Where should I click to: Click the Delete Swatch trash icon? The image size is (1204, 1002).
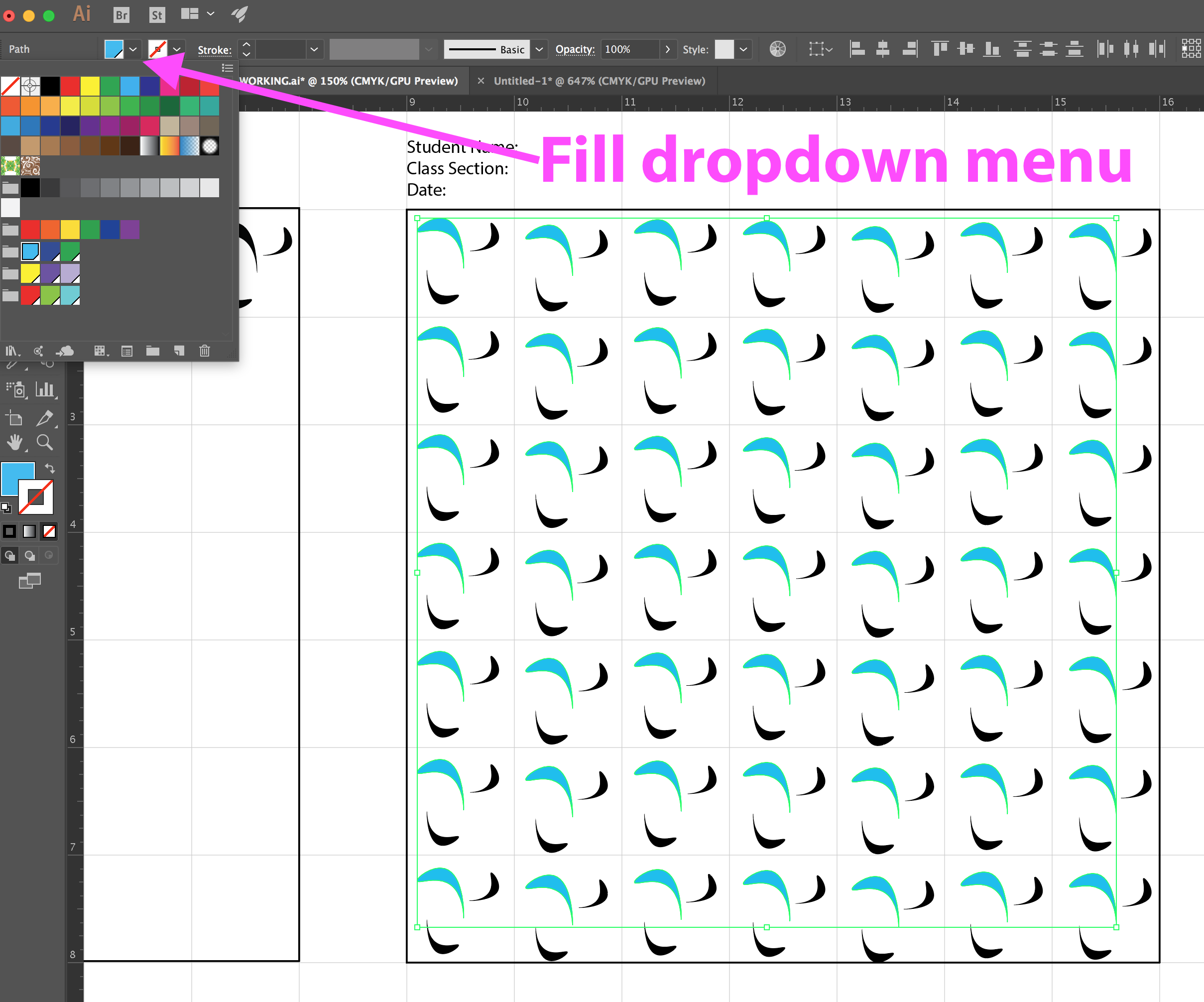coord(205,351)
